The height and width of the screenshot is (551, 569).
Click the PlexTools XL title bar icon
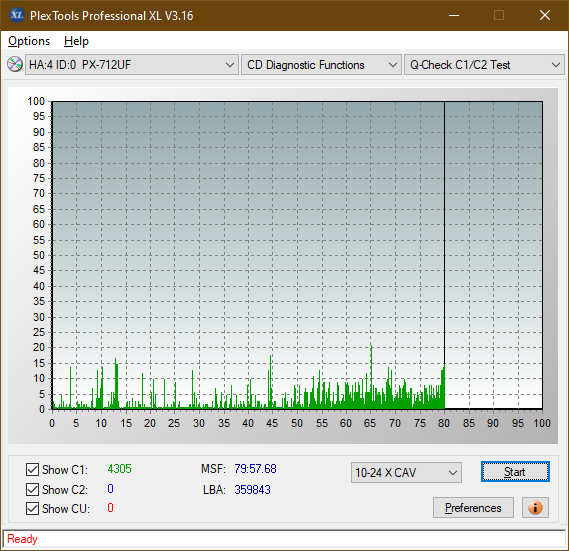pyautogui.click(x=16, y=15)
